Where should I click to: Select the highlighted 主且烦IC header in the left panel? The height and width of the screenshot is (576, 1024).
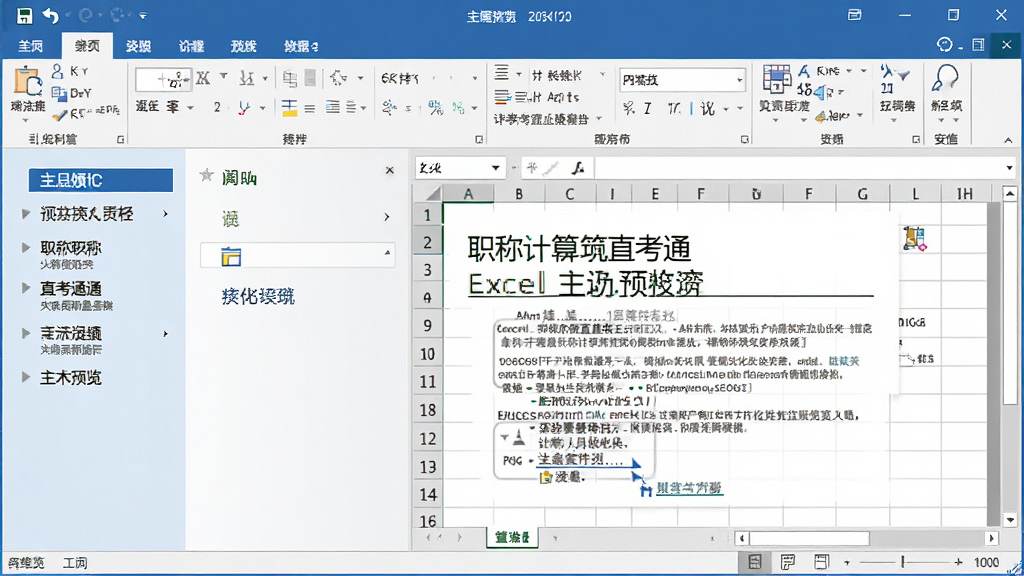point(101,180)
